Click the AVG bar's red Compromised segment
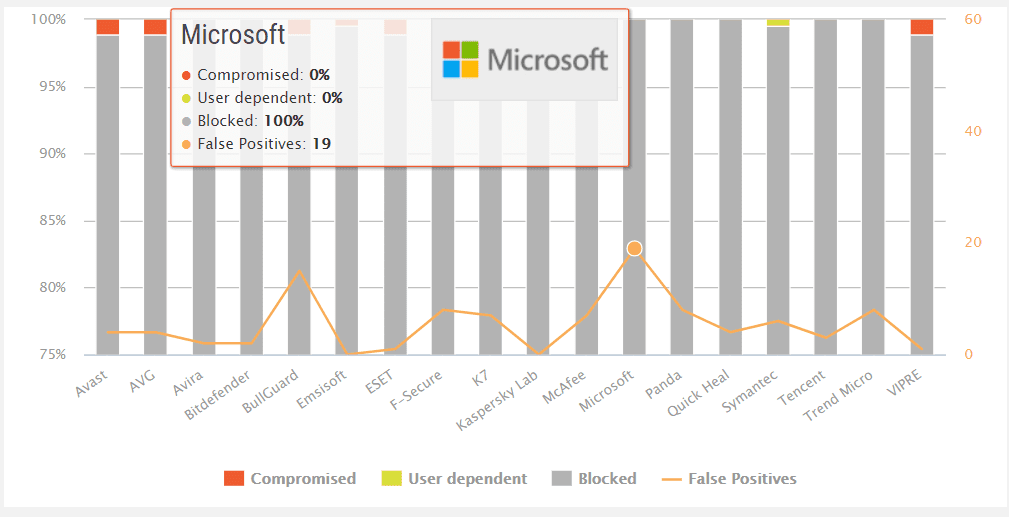Image resolution: width=1009 pixels, height=517 pixels. 156,27
